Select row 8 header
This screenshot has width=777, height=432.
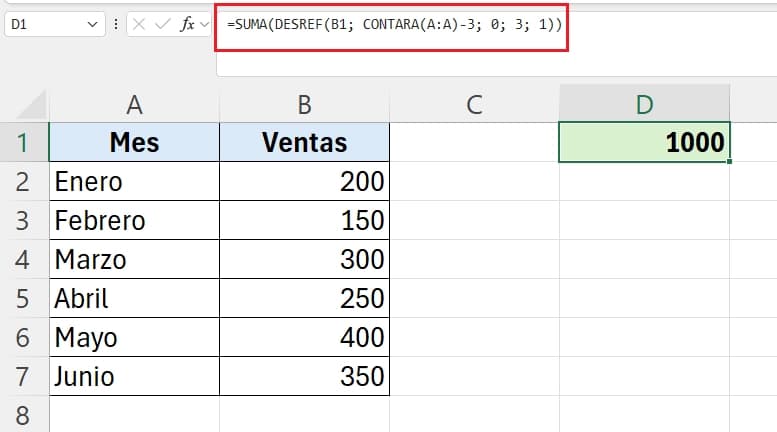[x=24, y=415]
